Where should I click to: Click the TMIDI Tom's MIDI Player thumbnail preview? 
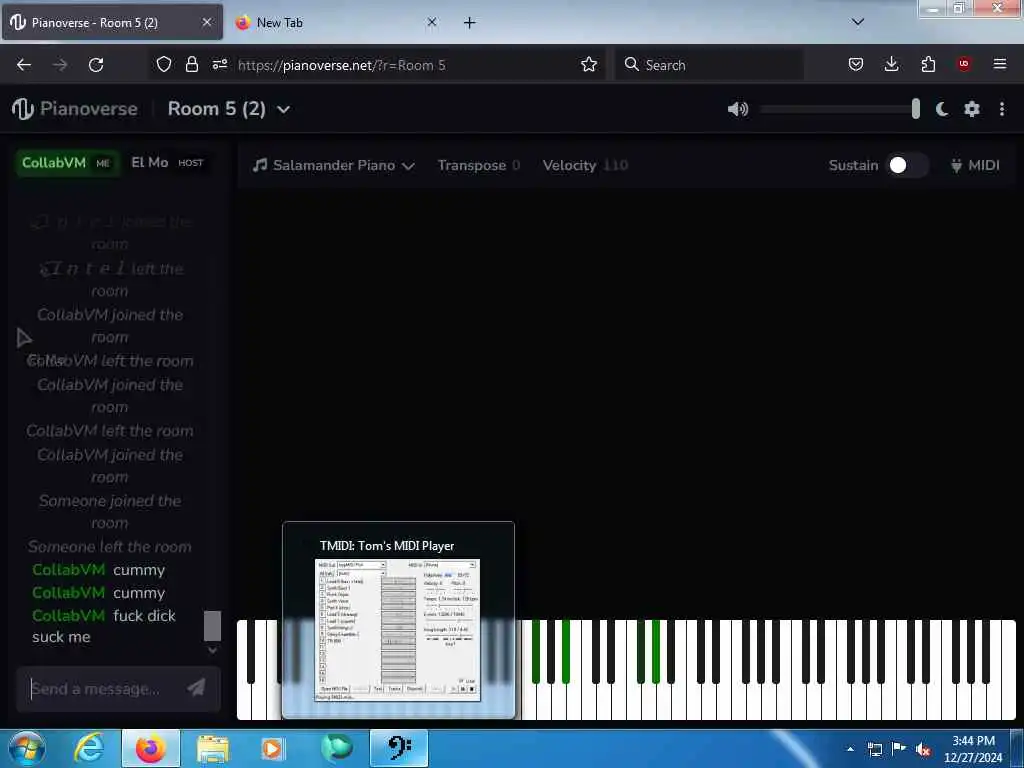[x=398, y=630]
